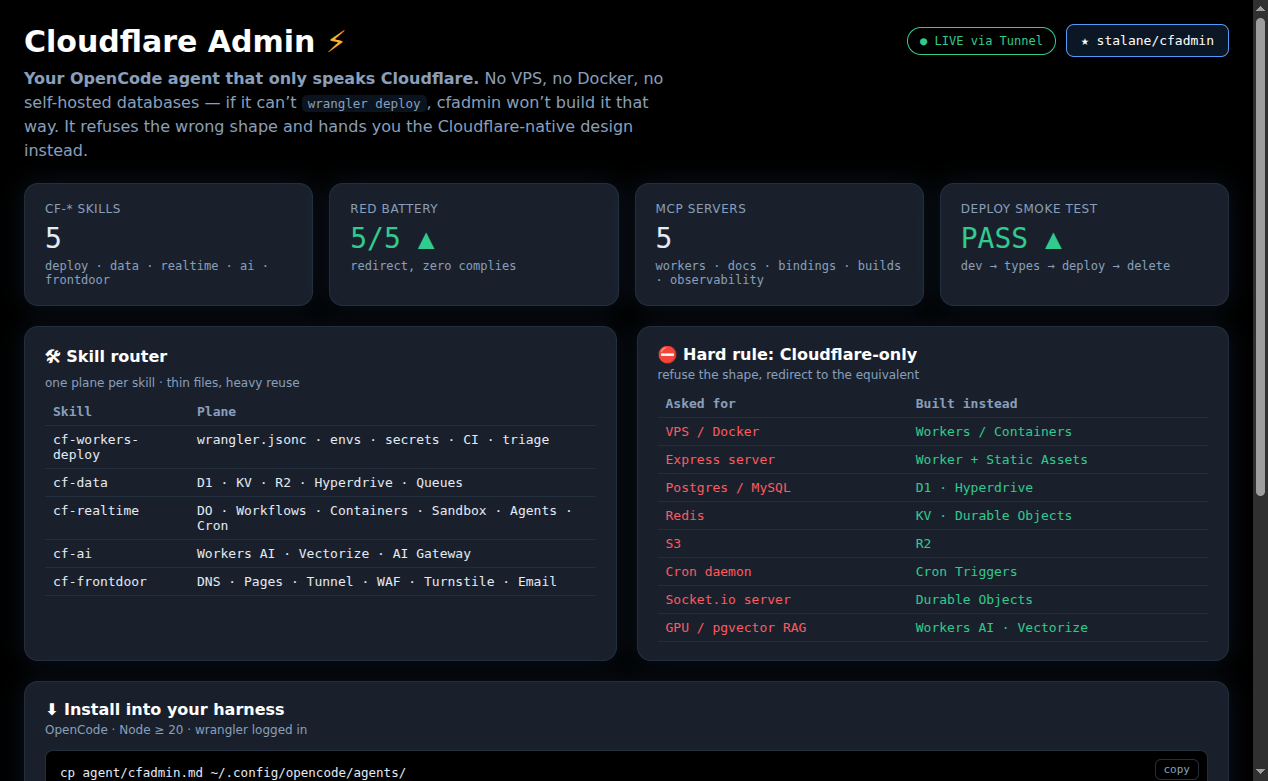Select the cf-workers-deploy skill row
The image size is (1268, 781).
click(320, 447)
